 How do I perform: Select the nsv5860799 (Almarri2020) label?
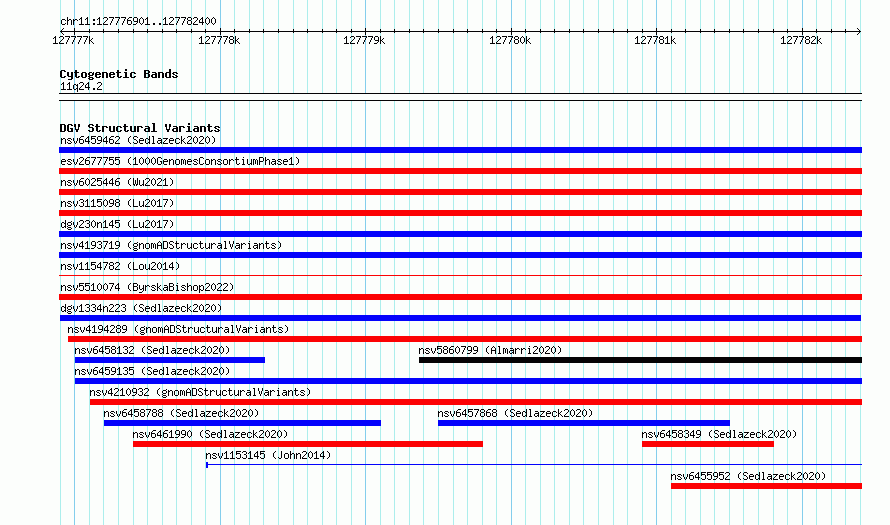coord(490,350)
